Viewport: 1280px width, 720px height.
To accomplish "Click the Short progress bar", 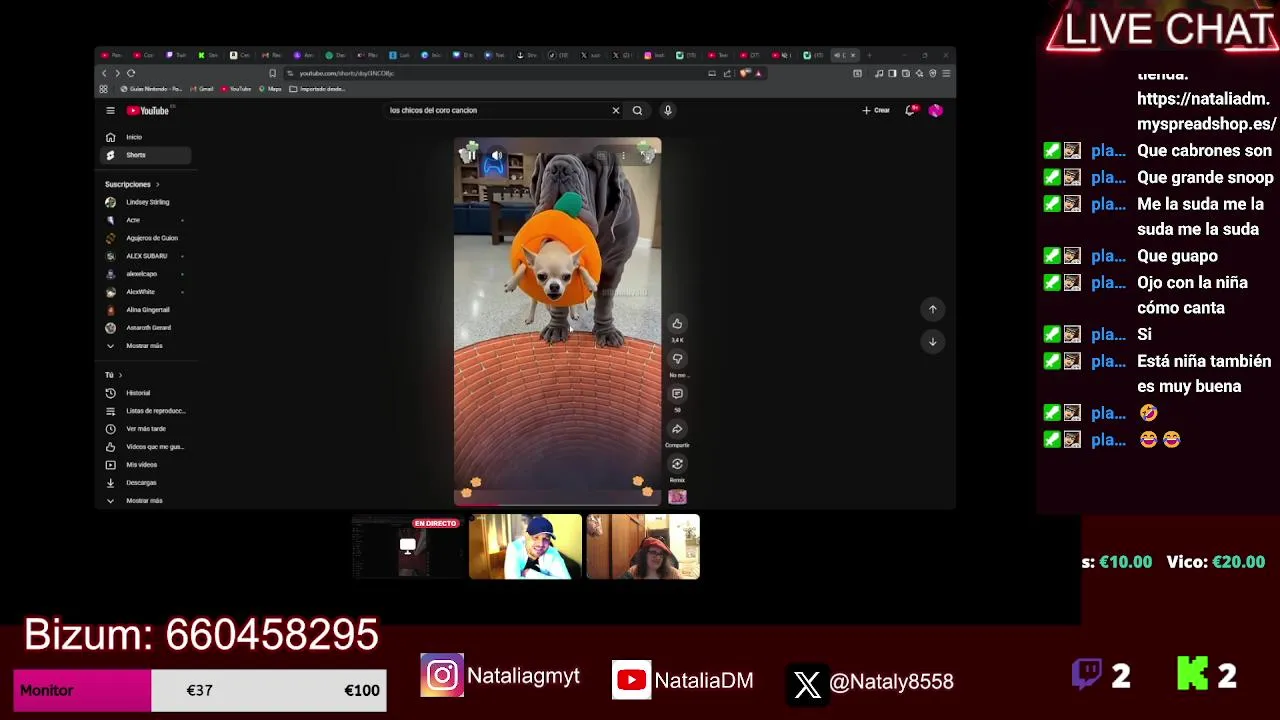I will click(x=557, y=504).
